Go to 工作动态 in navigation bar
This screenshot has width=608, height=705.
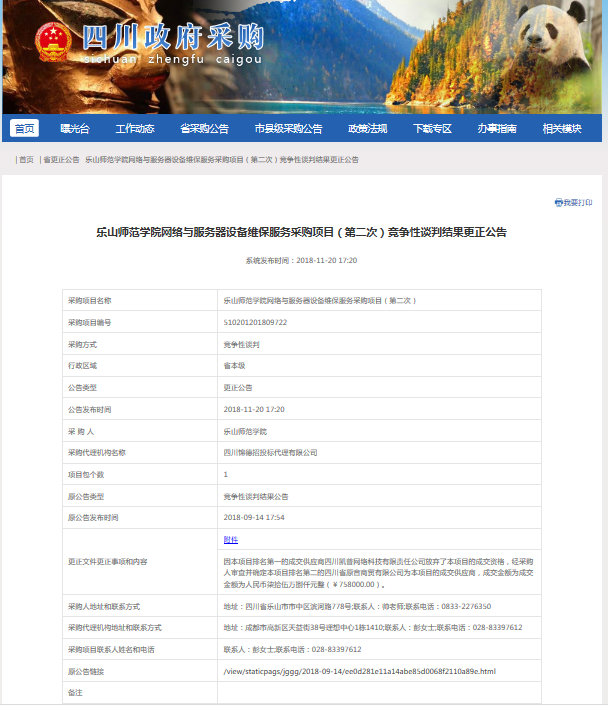134,128
